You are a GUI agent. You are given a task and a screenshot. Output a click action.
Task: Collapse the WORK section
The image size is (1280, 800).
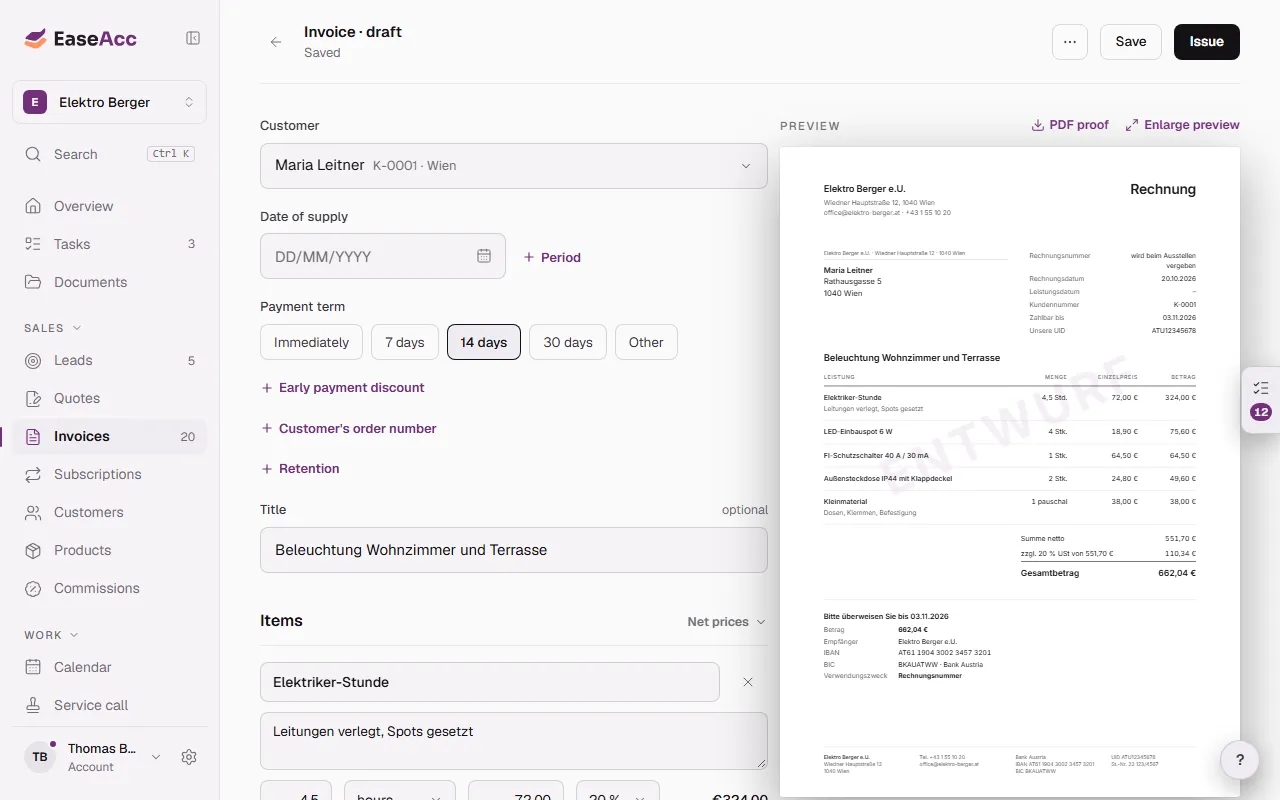coord(51,635)
